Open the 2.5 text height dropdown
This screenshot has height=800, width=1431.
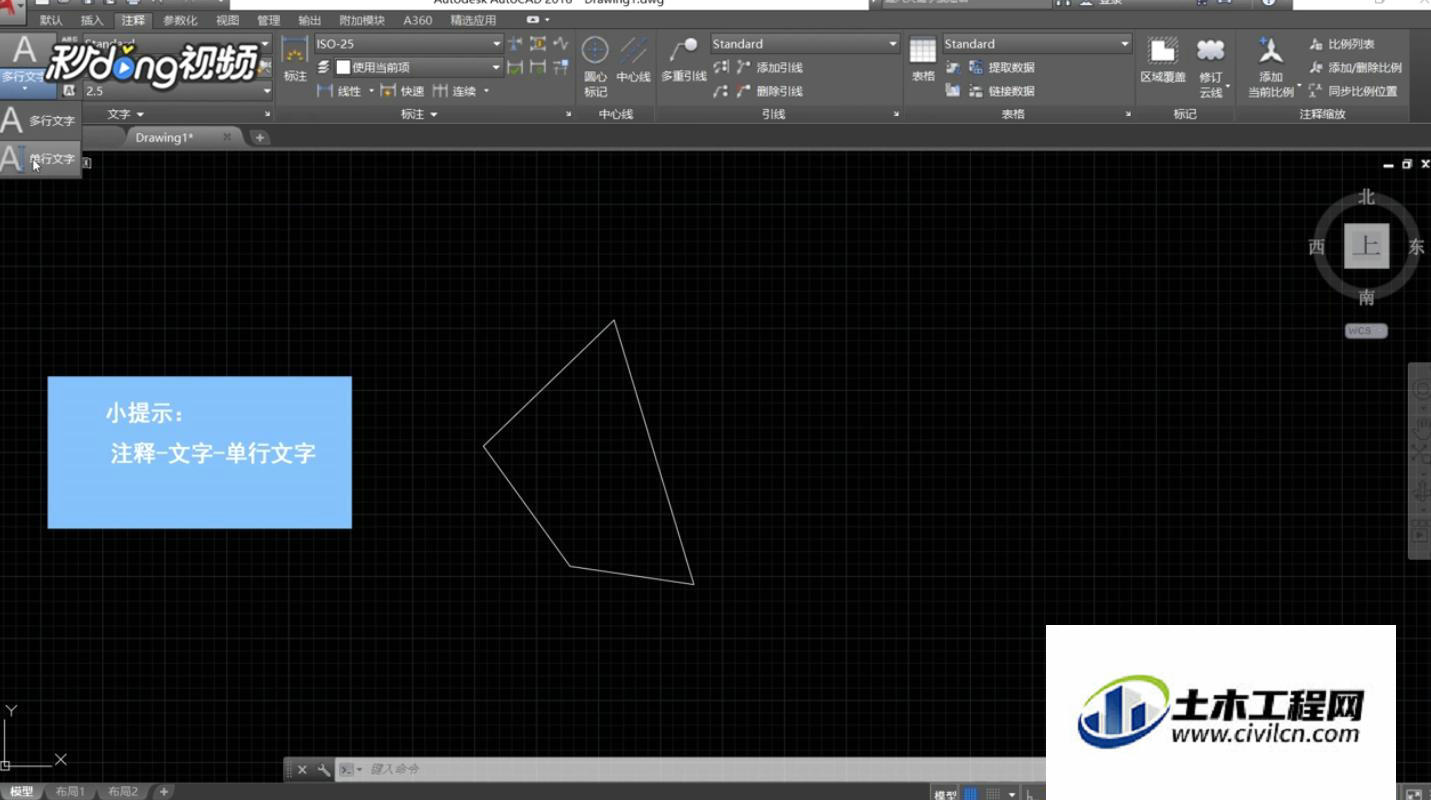point(267,91)
